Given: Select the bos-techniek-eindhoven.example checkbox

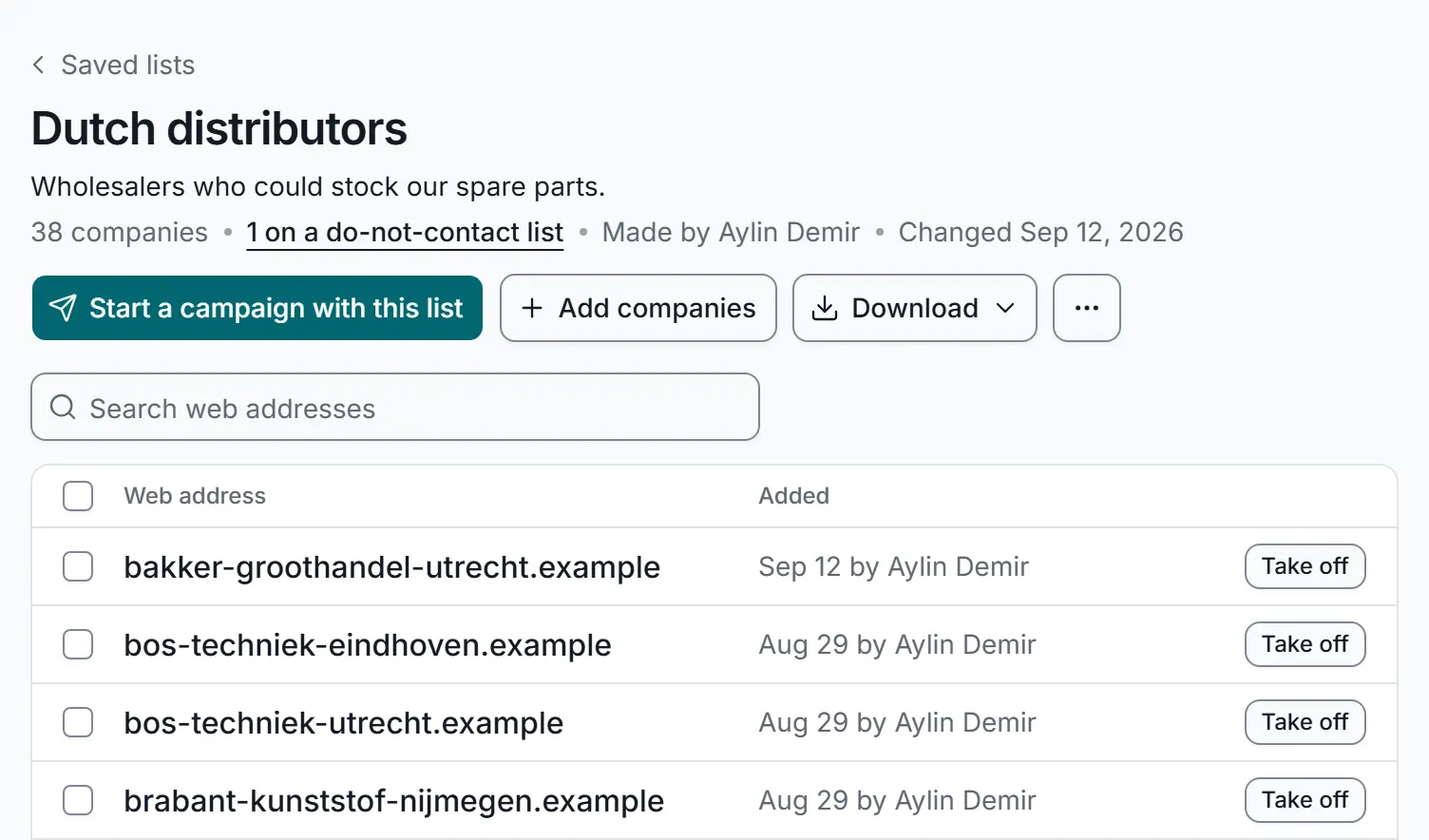Looking at the screenshot, I should point(78,644).
